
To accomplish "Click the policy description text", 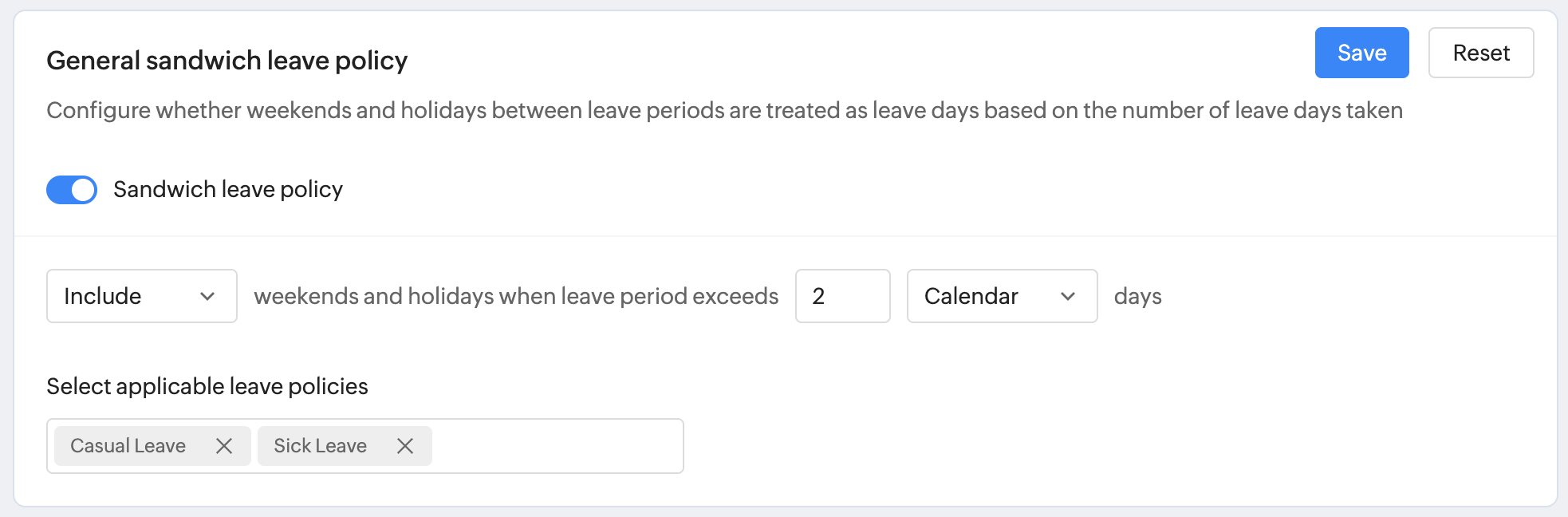I will [724, 110].
